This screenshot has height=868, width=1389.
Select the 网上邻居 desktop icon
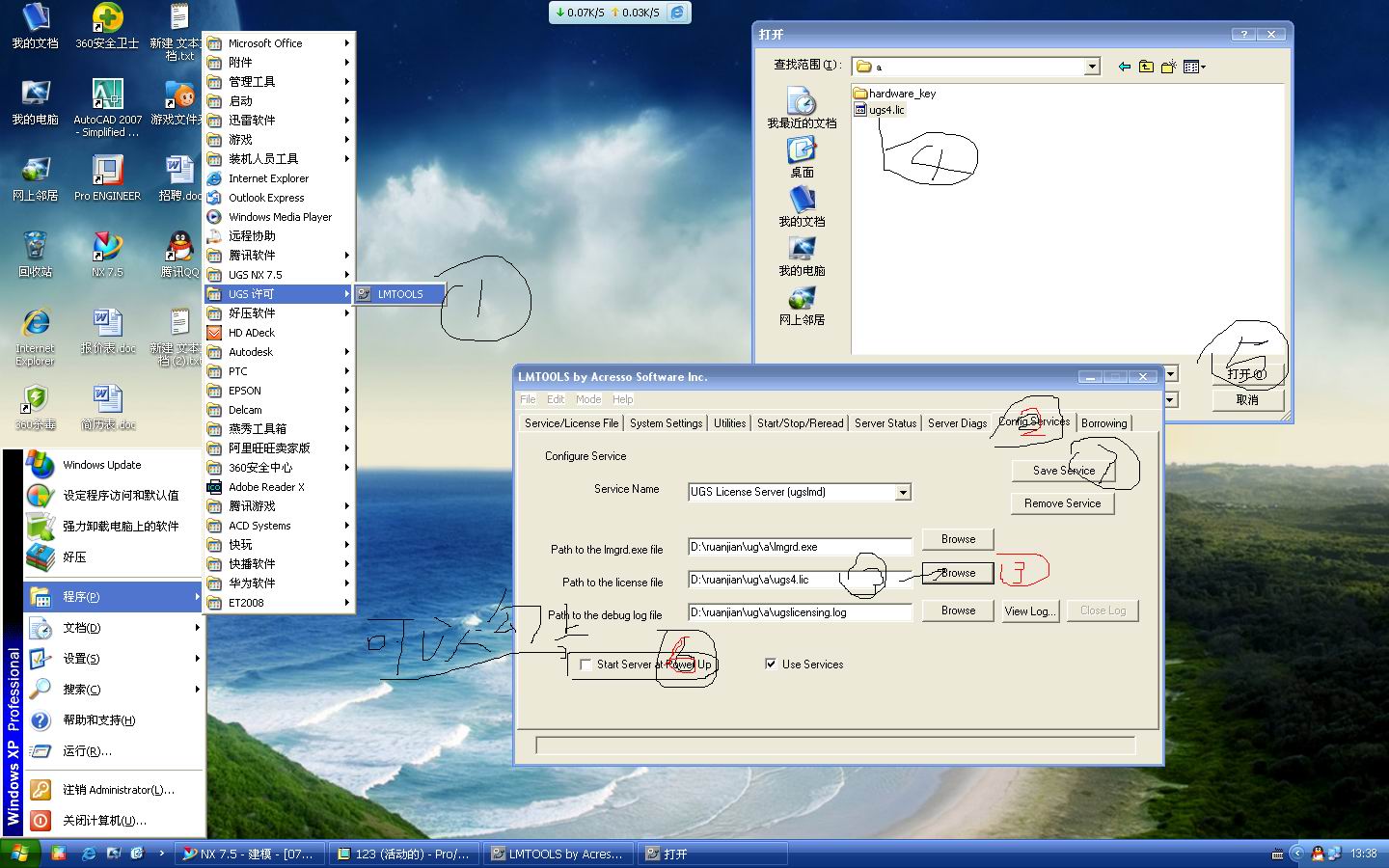click(x=35, y=178)
